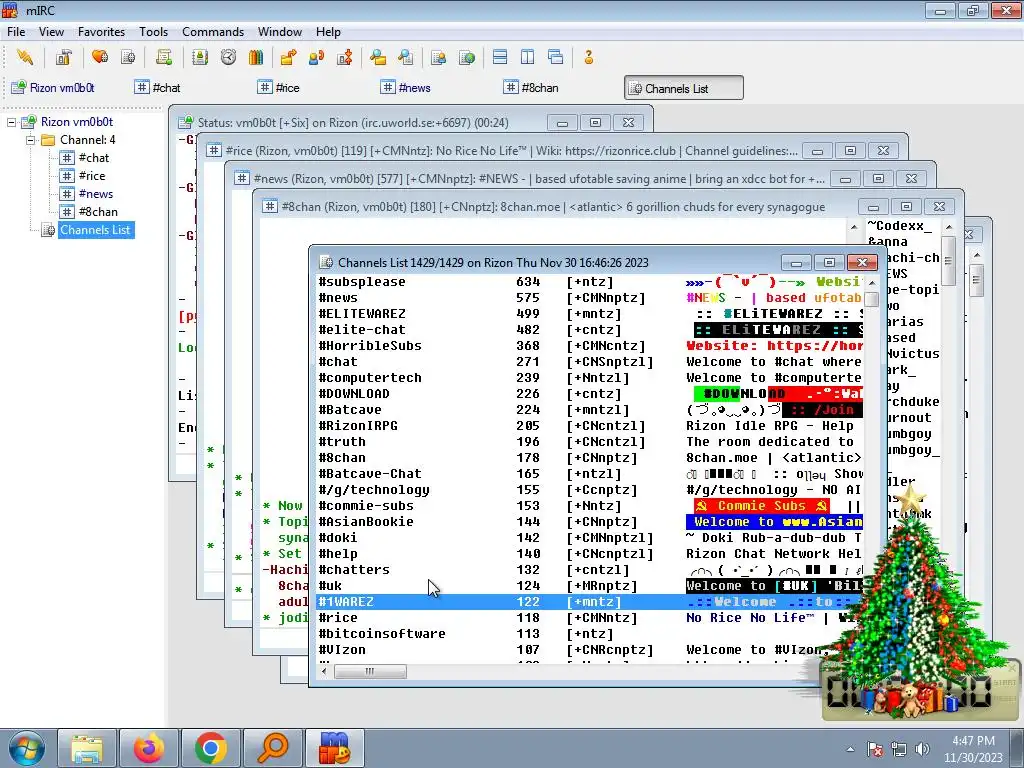Select Channels List in the treebar
1024x768 pixels.
(x=95, y=230)
